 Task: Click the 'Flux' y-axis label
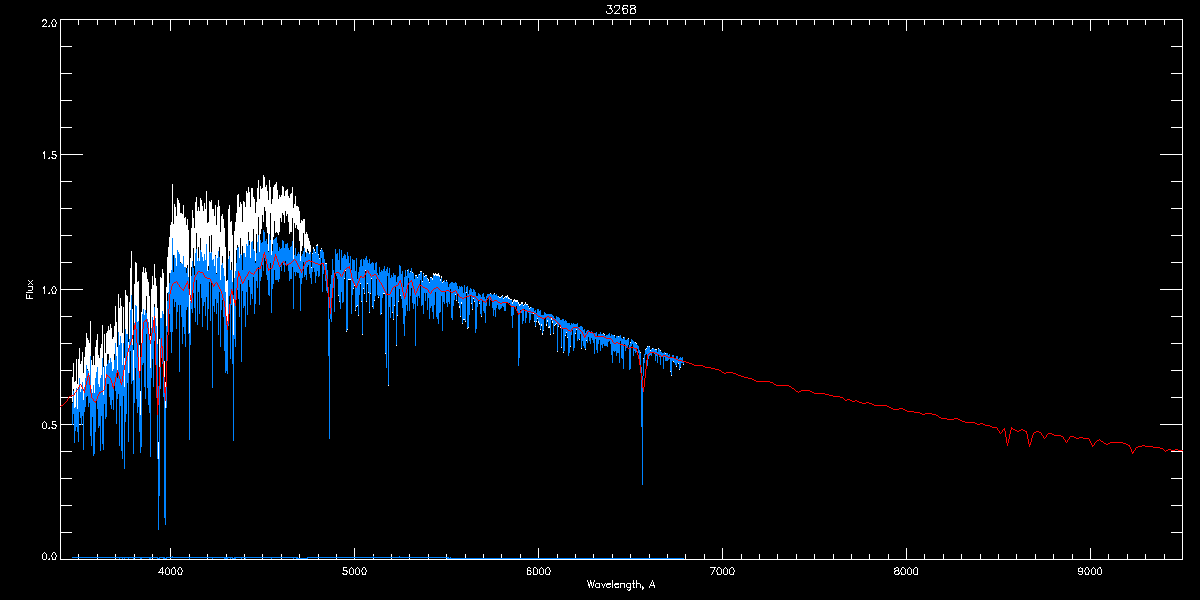click(30, 290)
